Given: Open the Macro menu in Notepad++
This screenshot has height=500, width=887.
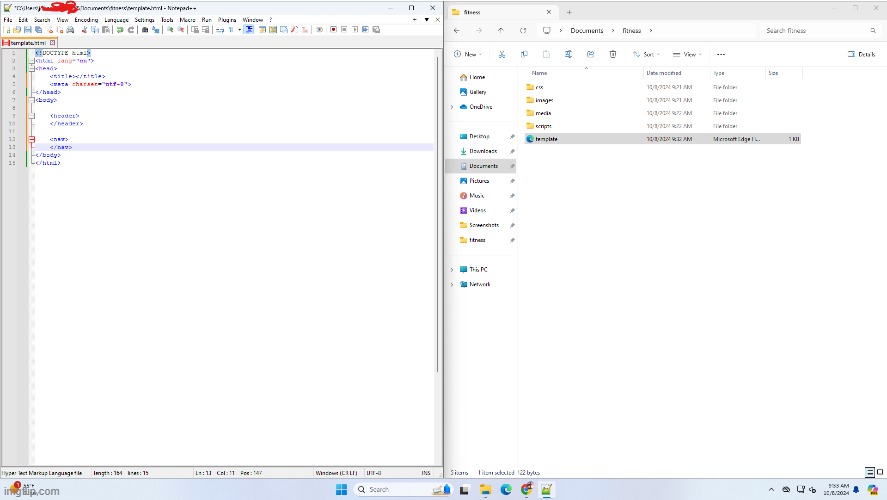Looking at the screenshot, I should point(187,20).
